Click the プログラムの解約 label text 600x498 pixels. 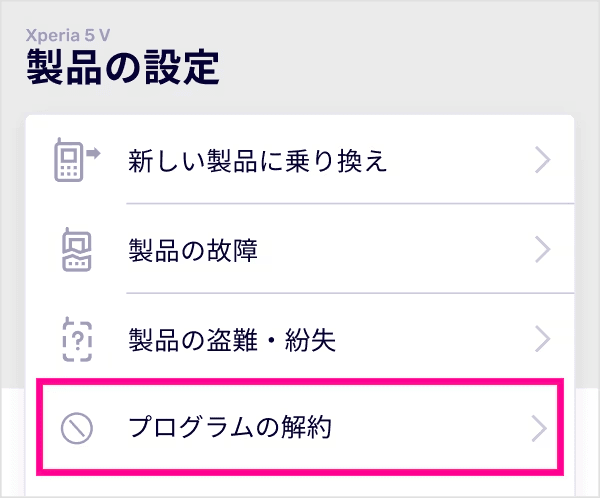(230, 428)
